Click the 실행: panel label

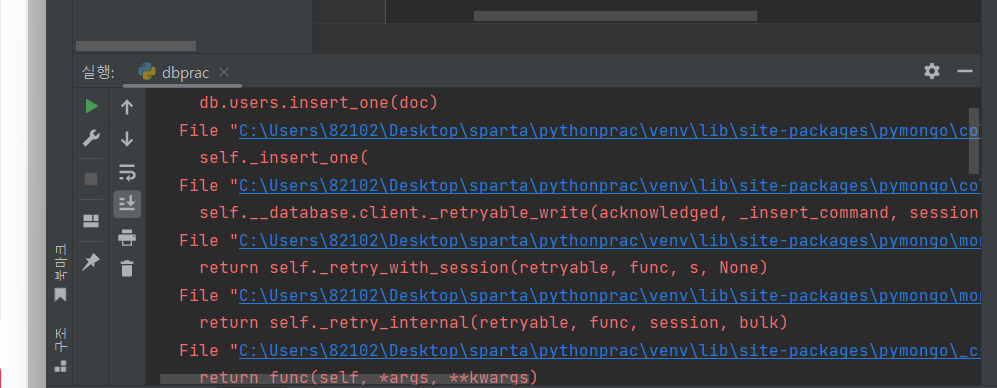click(98, 73)
